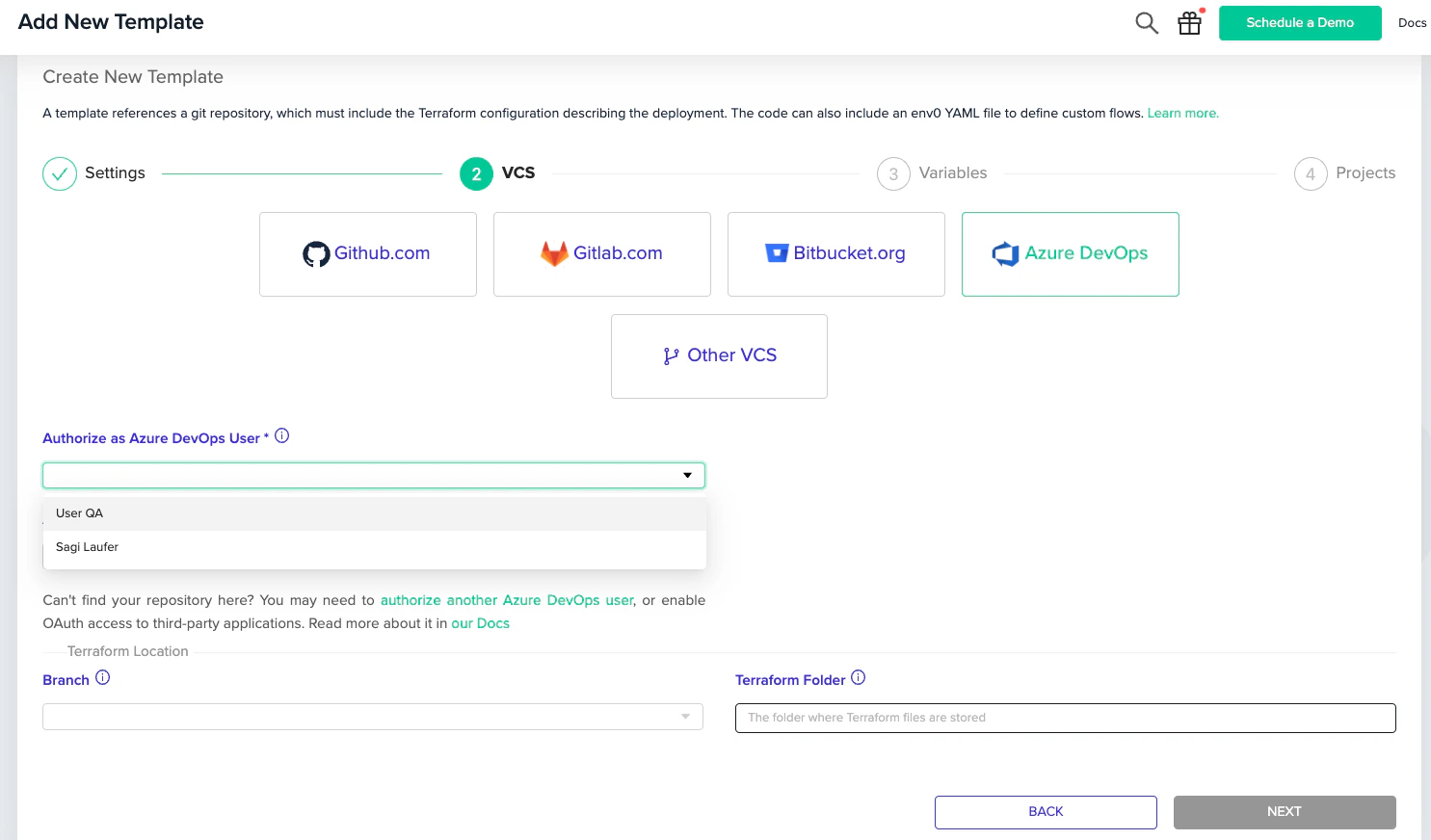Click the info icon next to Authorize as Azure DevOps User

click(282, 435)
